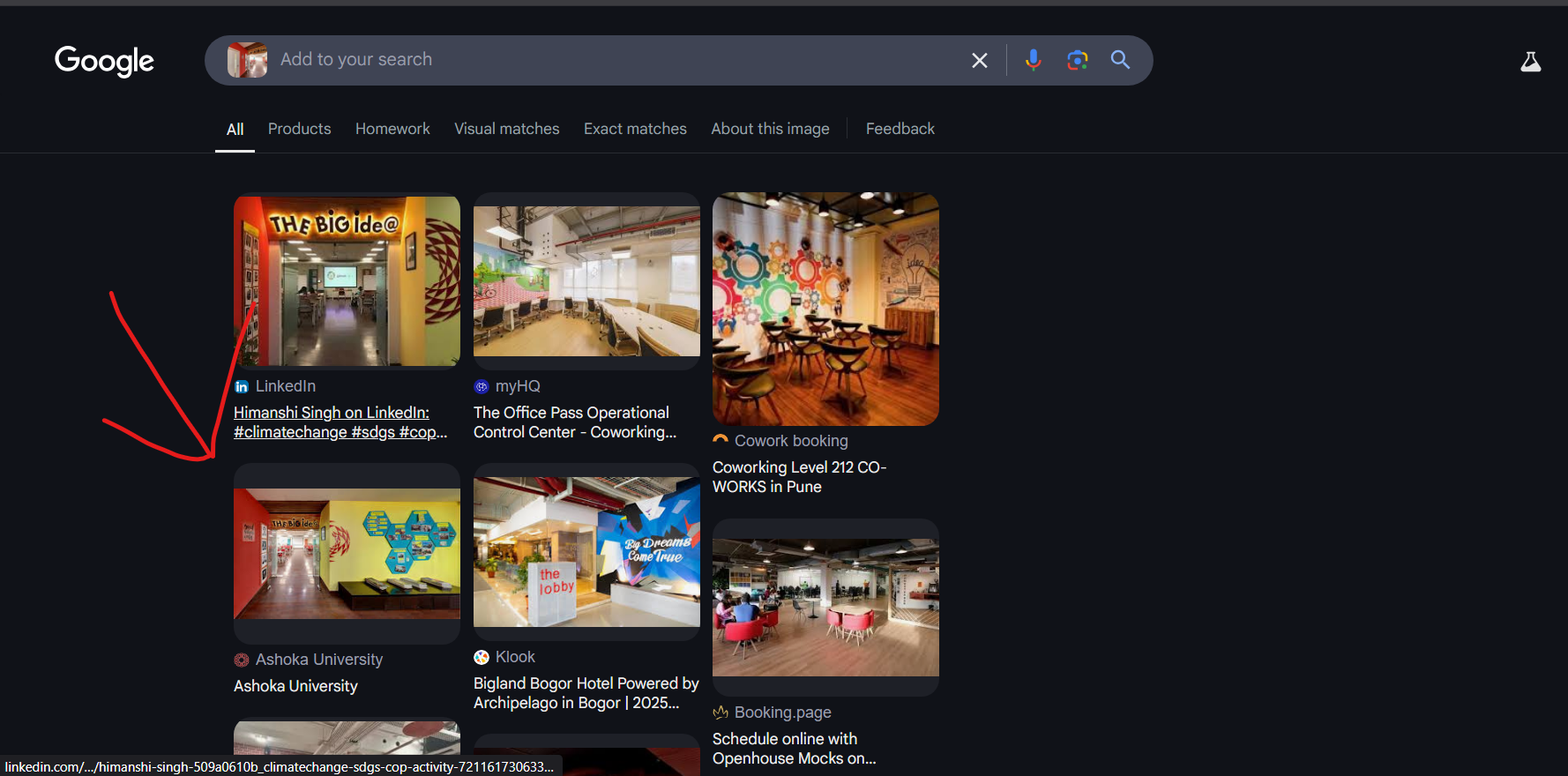Open 'Bigland Bogor Hotel Powered by Archipelago' result
1568x776 pixels.
pyautogui.click(x=586, y=693)
